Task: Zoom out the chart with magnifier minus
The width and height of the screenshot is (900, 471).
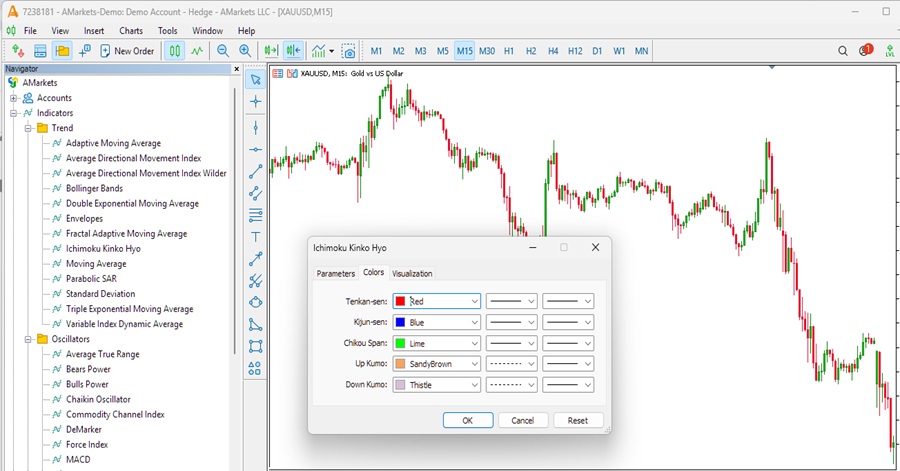Action: click(223, 51)
